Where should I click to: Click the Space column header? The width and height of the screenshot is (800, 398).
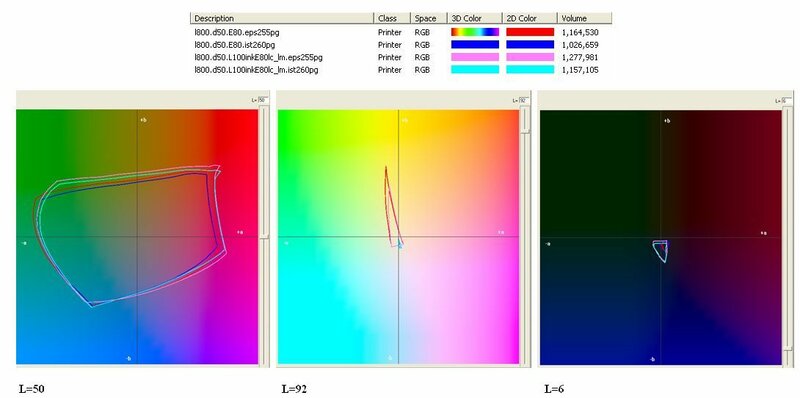[428, 18]
